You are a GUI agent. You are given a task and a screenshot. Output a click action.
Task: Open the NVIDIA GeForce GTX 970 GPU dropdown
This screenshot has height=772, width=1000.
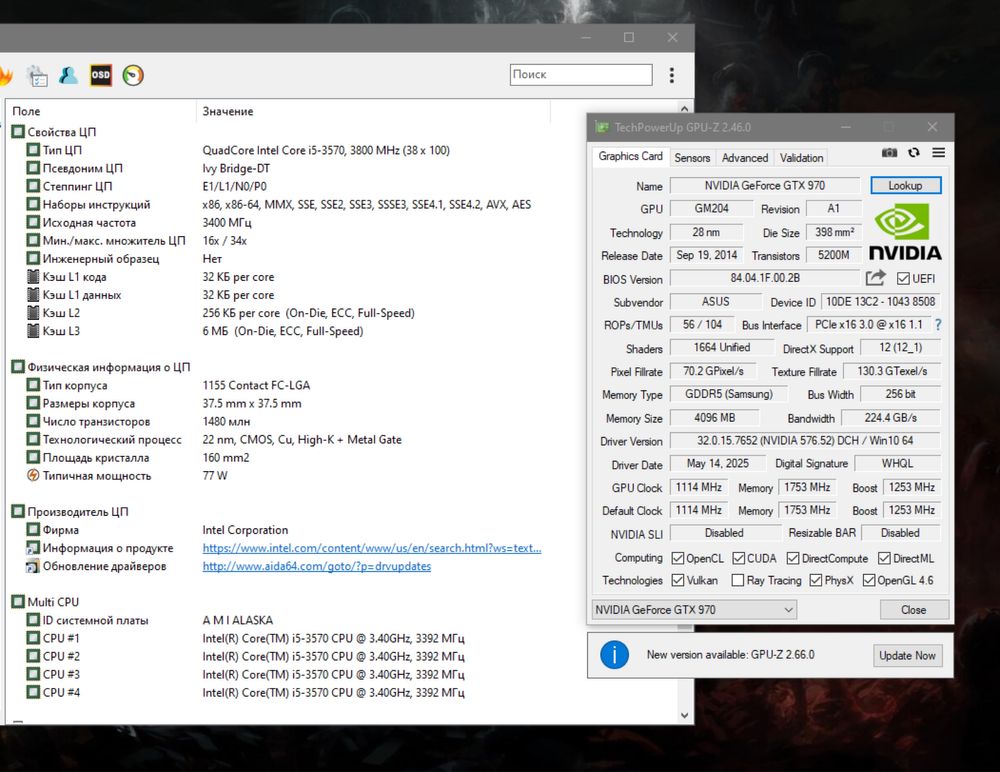pos(694,609)
